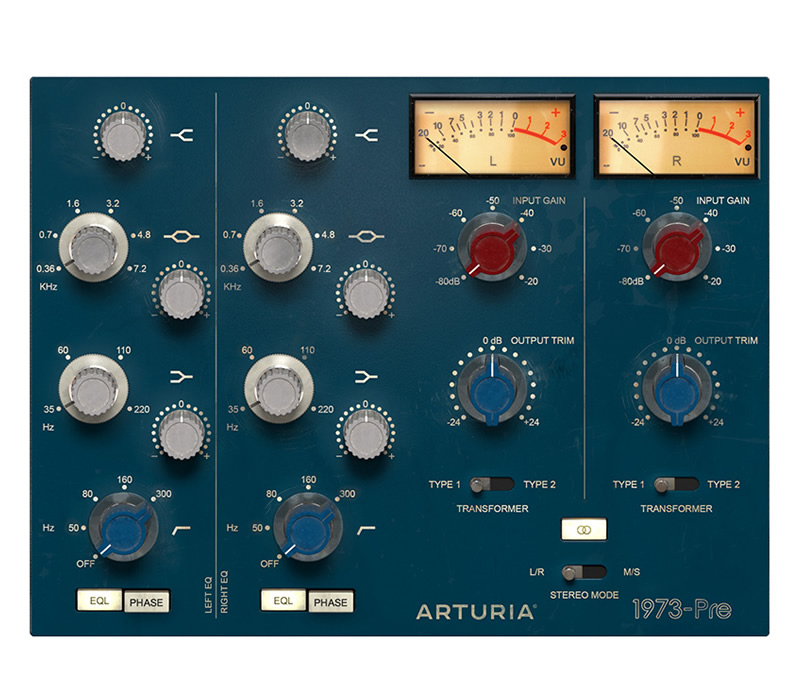Click the -30 mark on L Input Gain
Screen dimensions: 800x697
coord(545,249)
